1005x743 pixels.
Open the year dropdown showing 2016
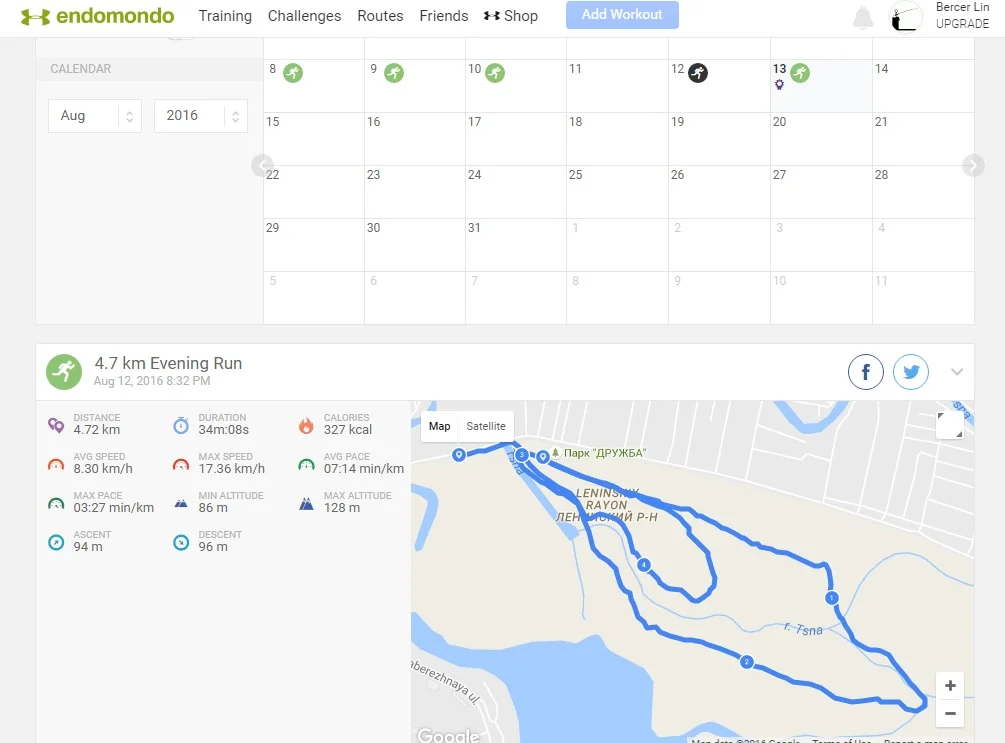[x=200, y=116]
